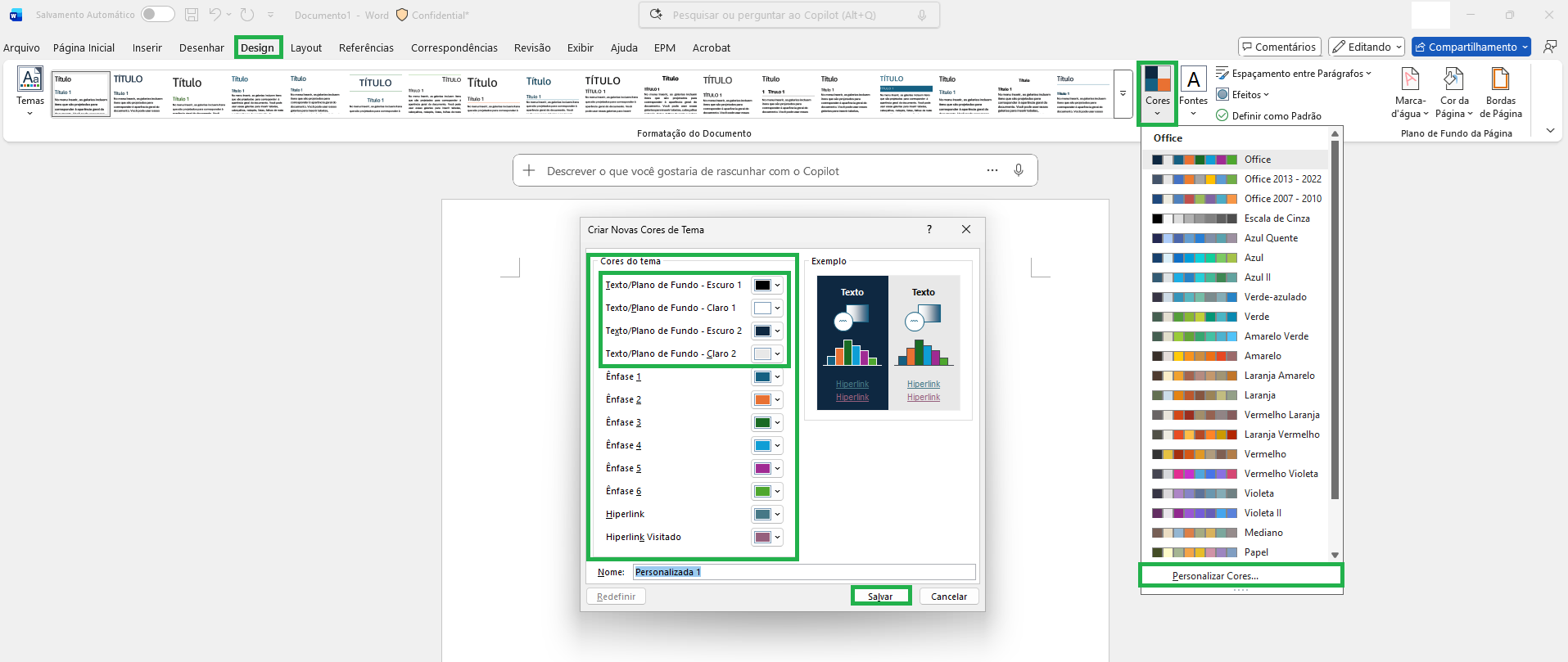
Task: Click the help question mark in dialog
Action: click(x=929, y=229)
